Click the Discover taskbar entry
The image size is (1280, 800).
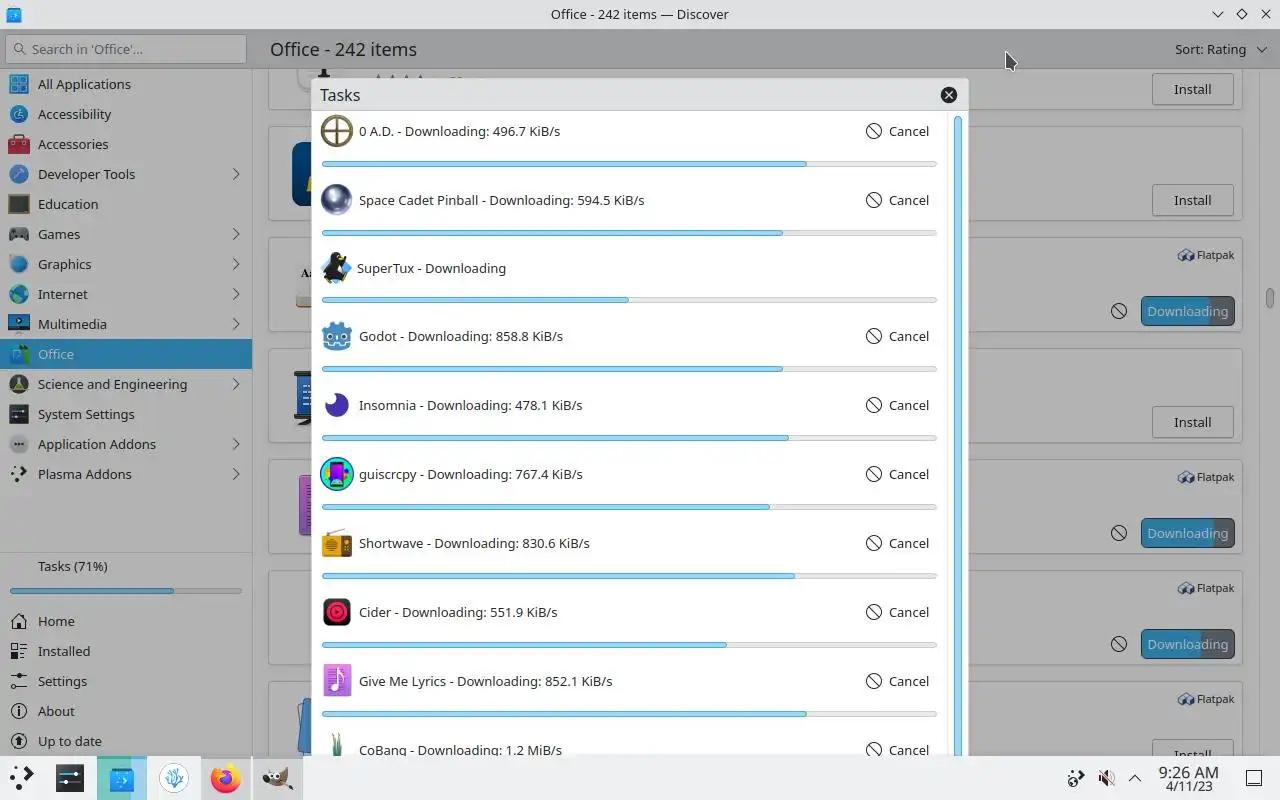[122, 778]
